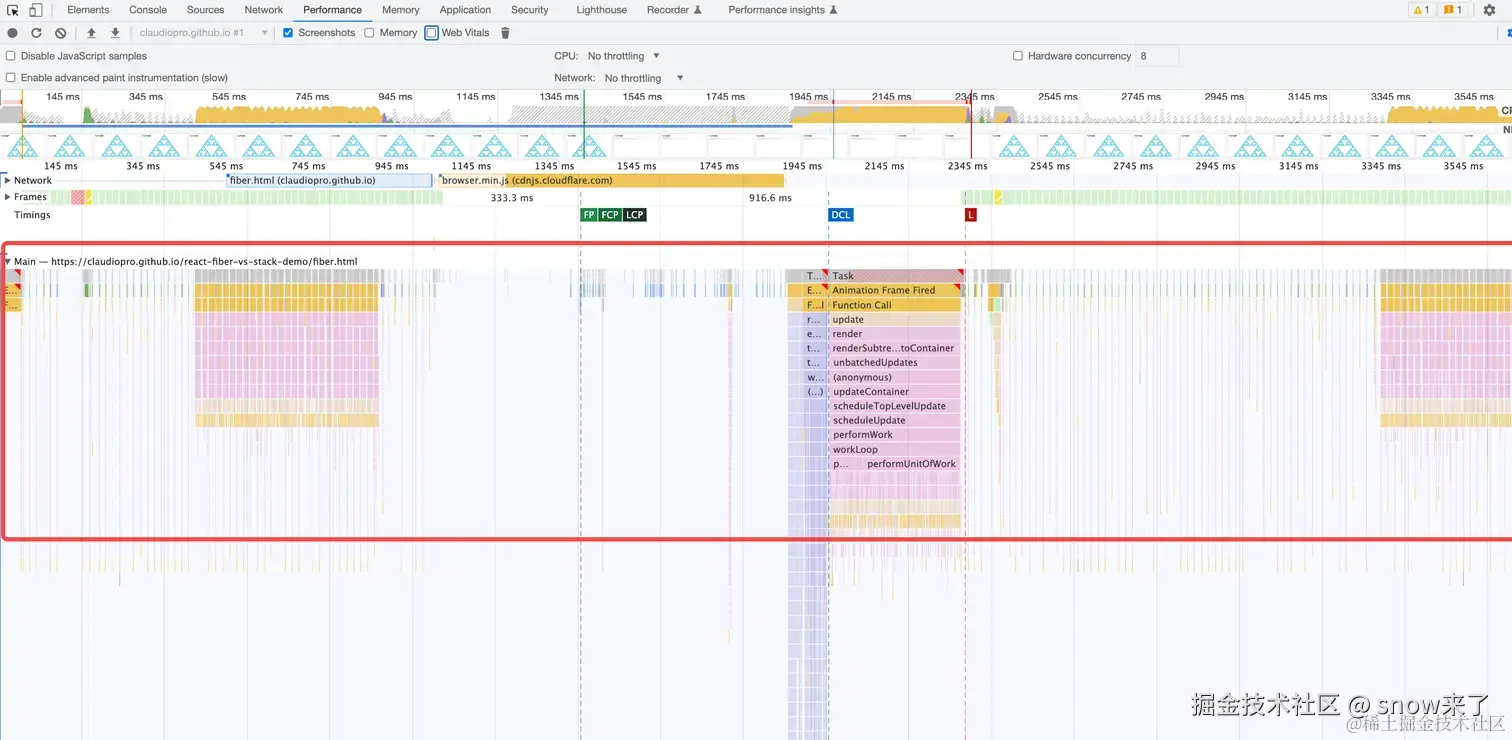Enable the Memory checkbox in the toolbar

click(x=369, y=33)
